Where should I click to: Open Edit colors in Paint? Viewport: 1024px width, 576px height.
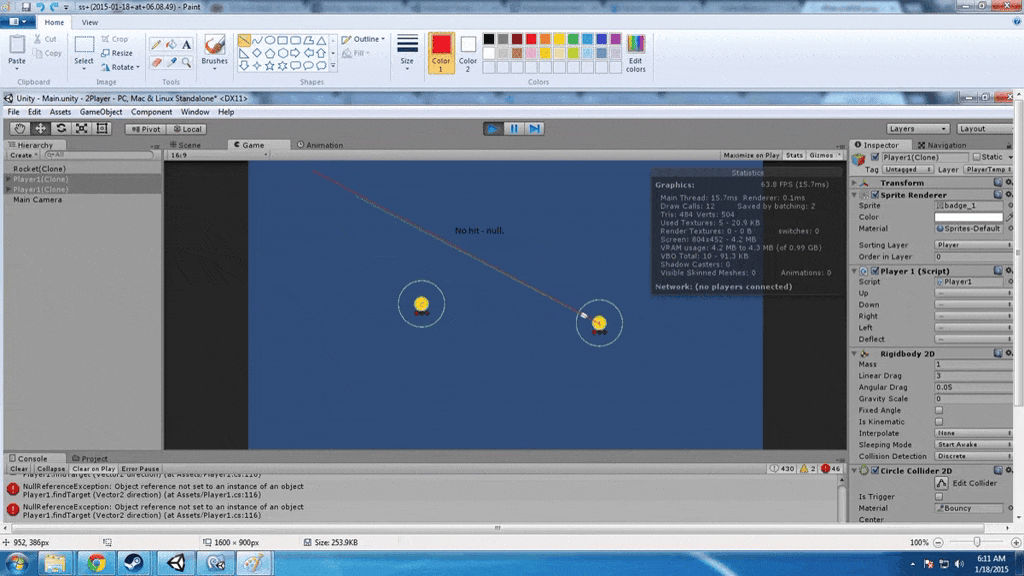(x=635, y=52)
